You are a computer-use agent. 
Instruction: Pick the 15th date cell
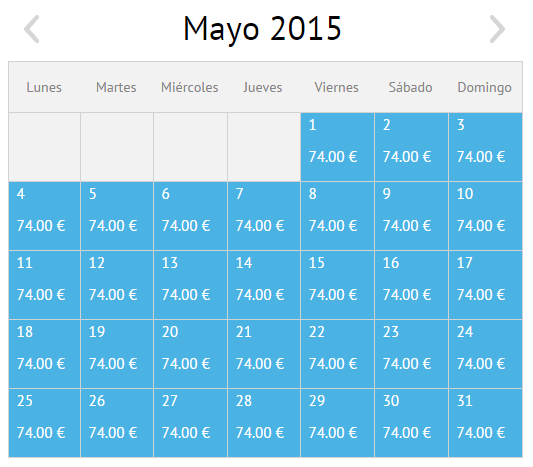[338, 285]
